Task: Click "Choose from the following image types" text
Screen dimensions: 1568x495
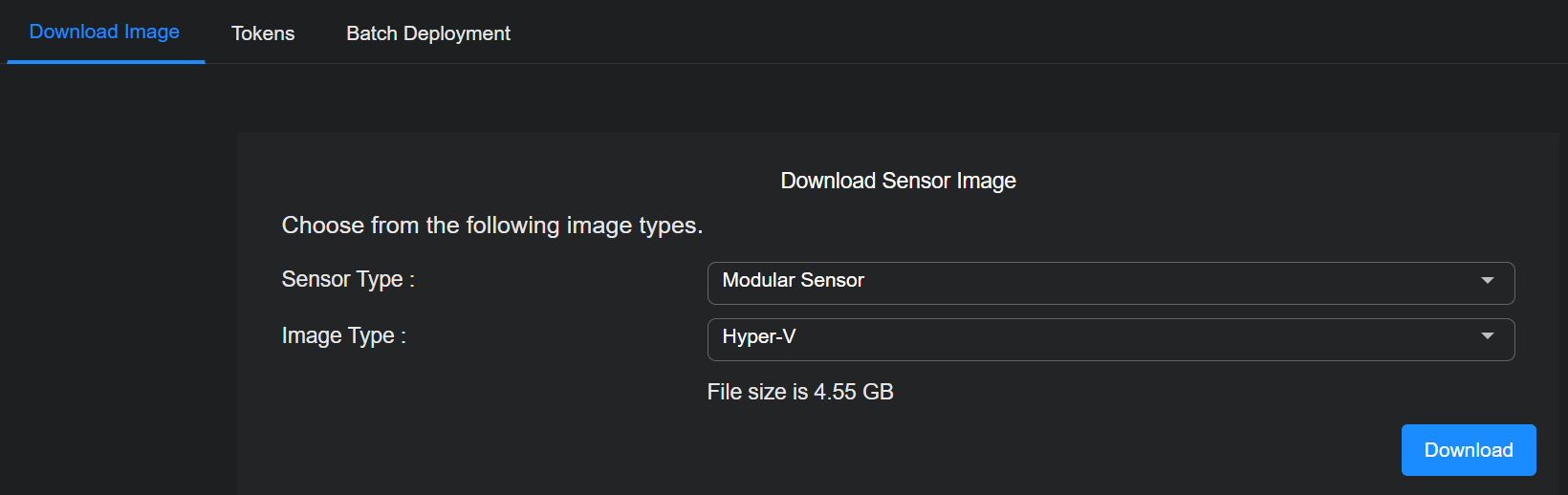Action: pyautogui.click(x=491, y=226)
